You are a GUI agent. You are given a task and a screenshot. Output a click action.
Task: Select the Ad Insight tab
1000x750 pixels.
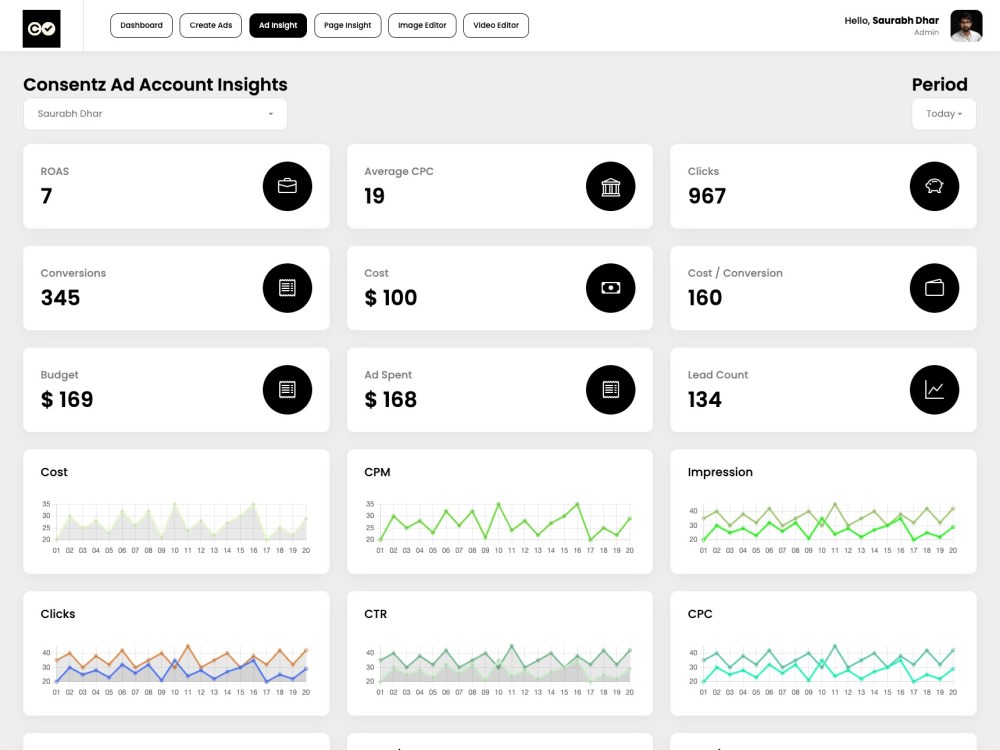pyautogui.click(x=278, y=26)
